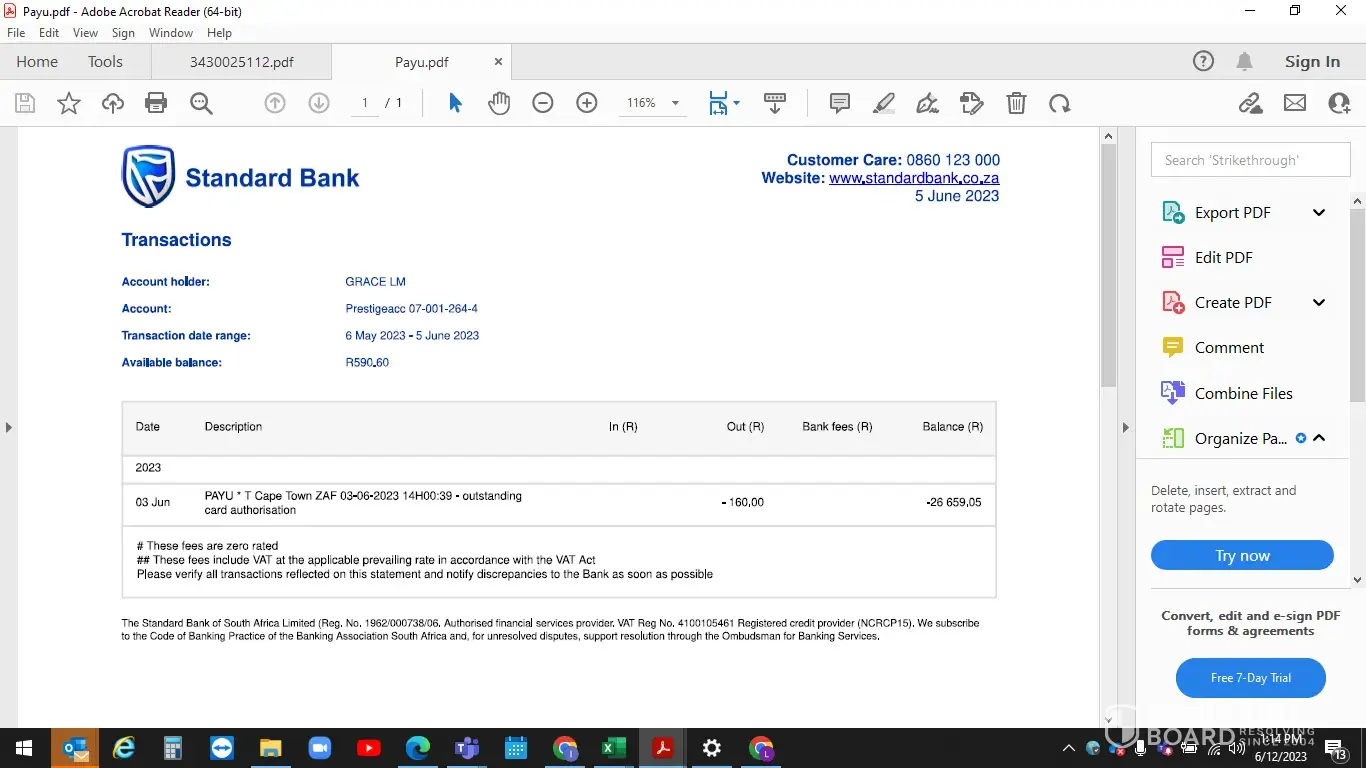1366x768 pixels.
Task: Select Edit PDF in the tools pane
Action: [x=1224, y=258]
